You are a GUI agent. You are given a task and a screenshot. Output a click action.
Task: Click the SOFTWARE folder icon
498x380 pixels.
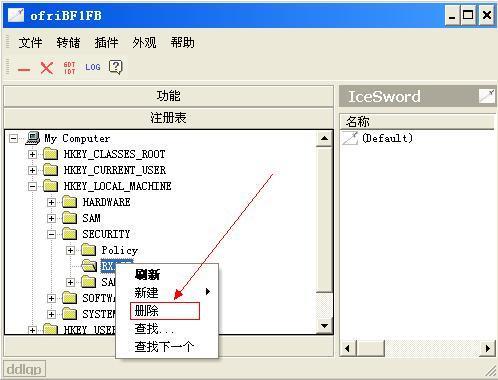click(x=70, y=298)
